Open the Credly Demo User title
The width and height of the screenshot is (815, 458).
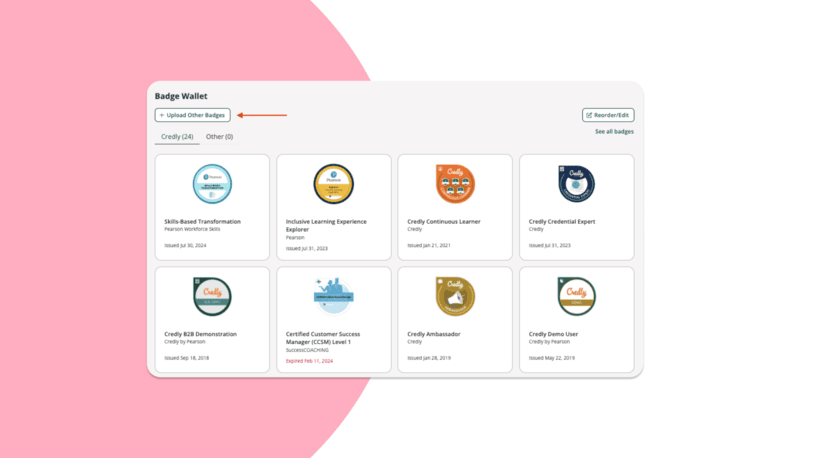(x=553, y=334)
